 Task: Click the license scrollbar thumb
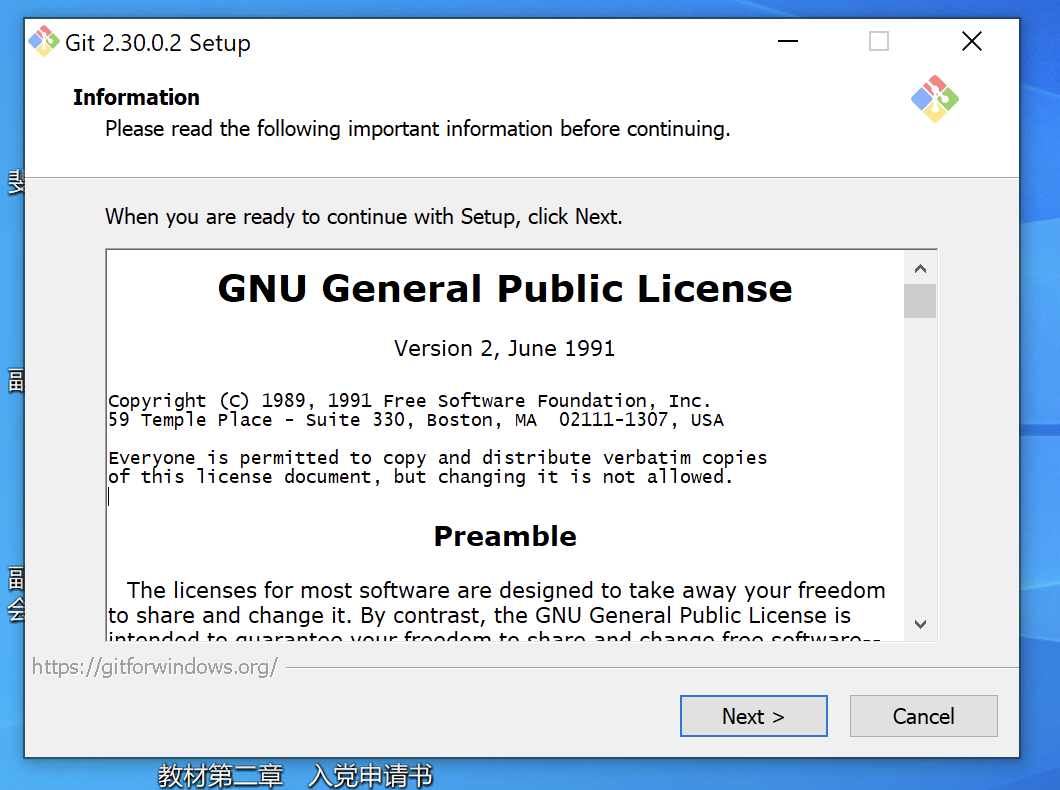tap(919, 301)
